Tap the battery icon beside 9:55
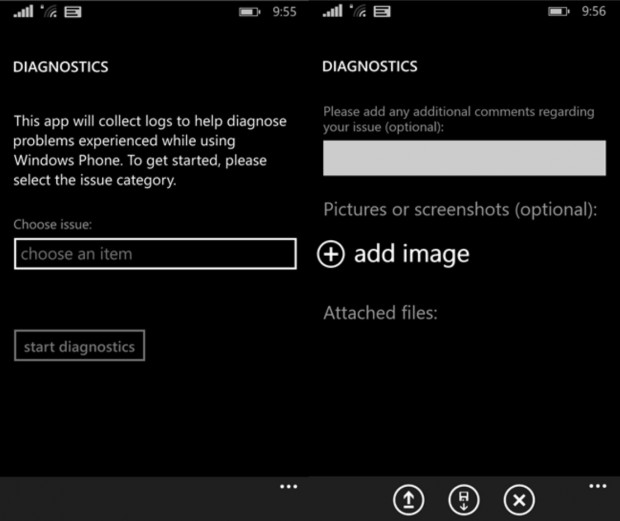 pos(251,12)
